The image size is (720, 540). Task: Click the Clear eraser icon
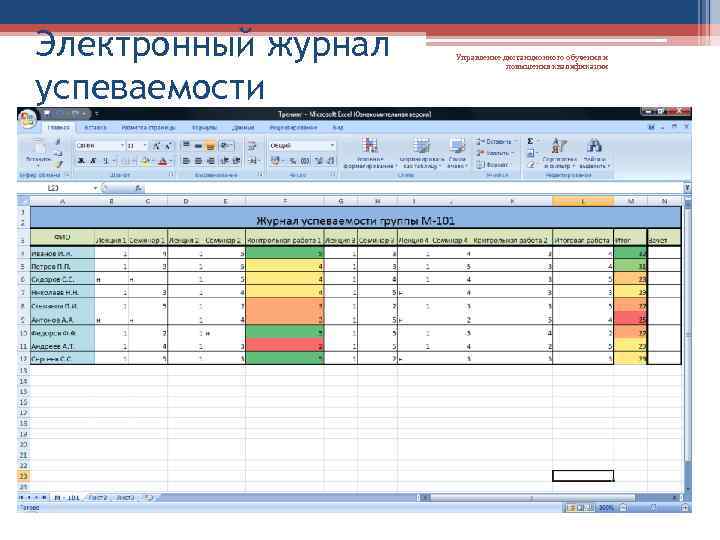click(x=531, y=164)
